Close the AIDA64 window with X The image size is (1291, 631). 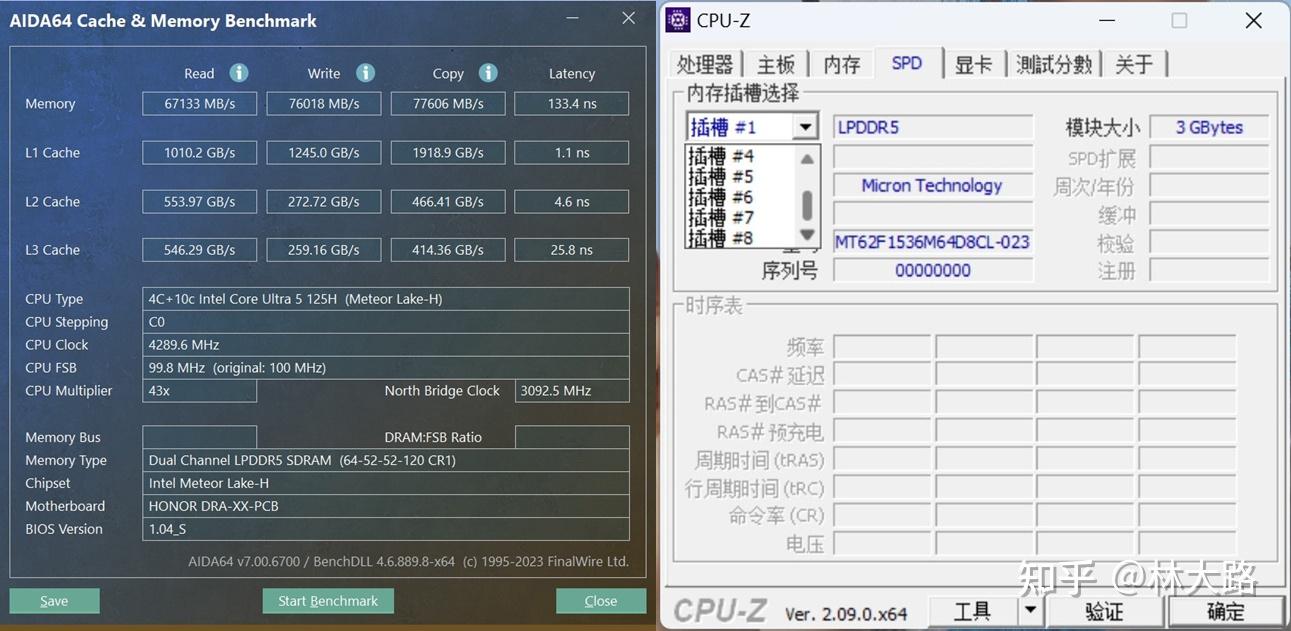click(x=628, y=18)
